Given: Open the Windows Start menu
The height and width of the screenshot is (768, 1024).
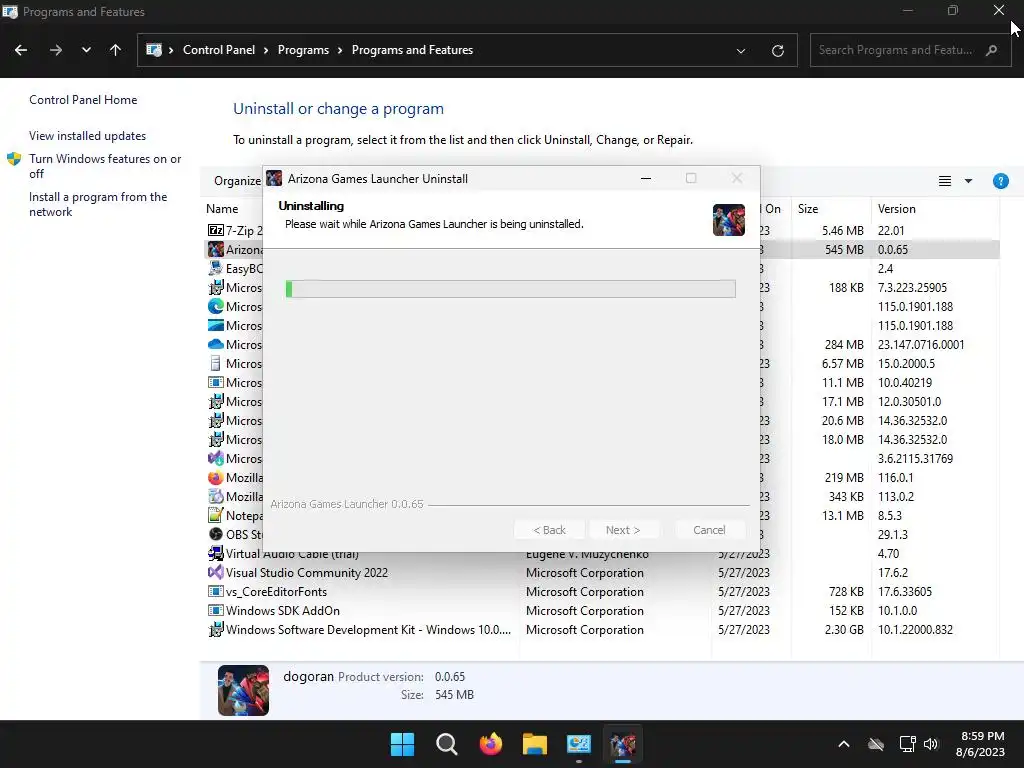Looking at the screenshot, I should pyautogui.click(x=402, y=744).
